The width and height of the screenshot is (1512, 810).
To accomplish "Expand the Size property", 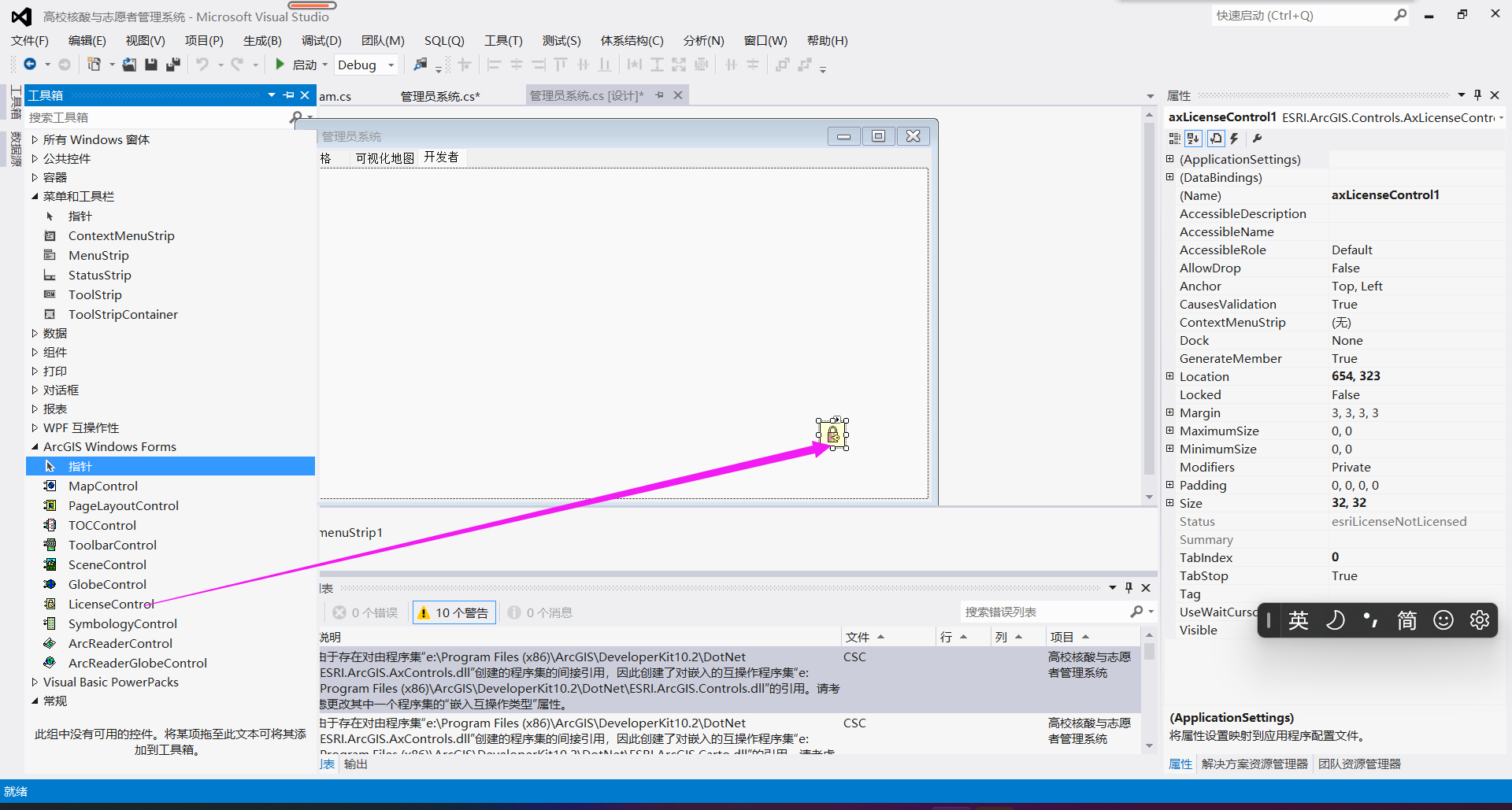I will [x=1169, y=503].
